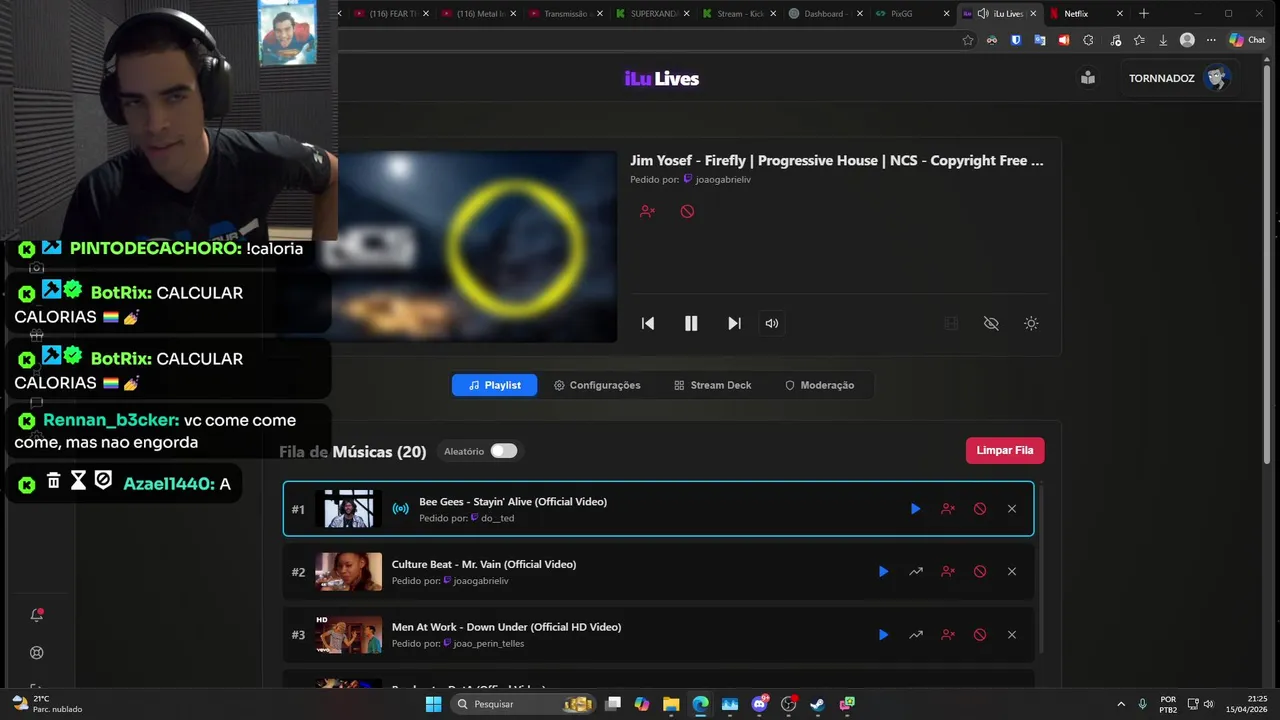Image resolution: width=1280 pixels, height=720 pixels.
Task: Click the brightness sun icon in the player
Action: coord(1031,323)
